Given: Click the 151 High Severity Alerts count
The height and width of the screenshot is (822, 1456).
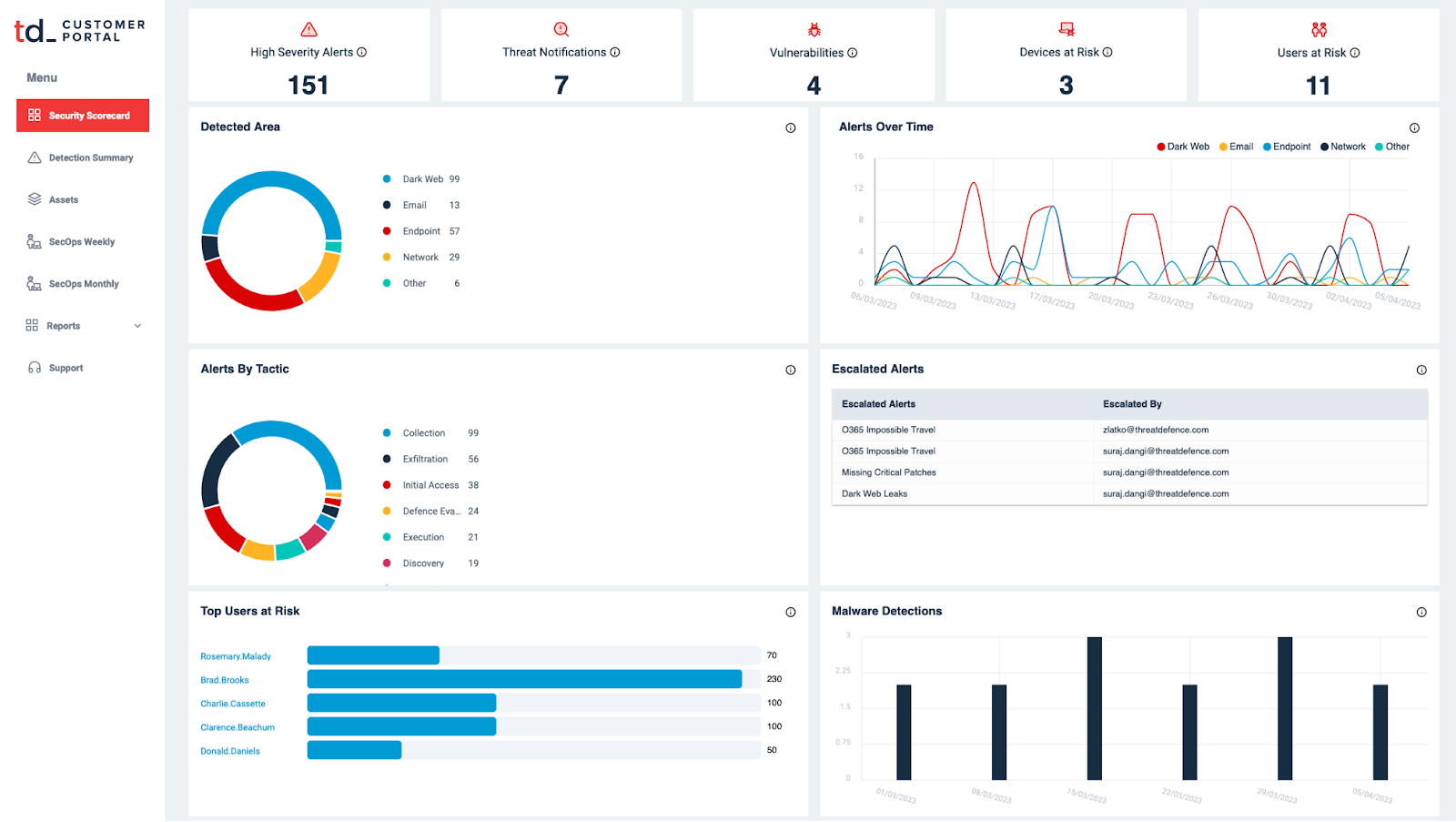Looking at the screenshot, I should (308, 86).
